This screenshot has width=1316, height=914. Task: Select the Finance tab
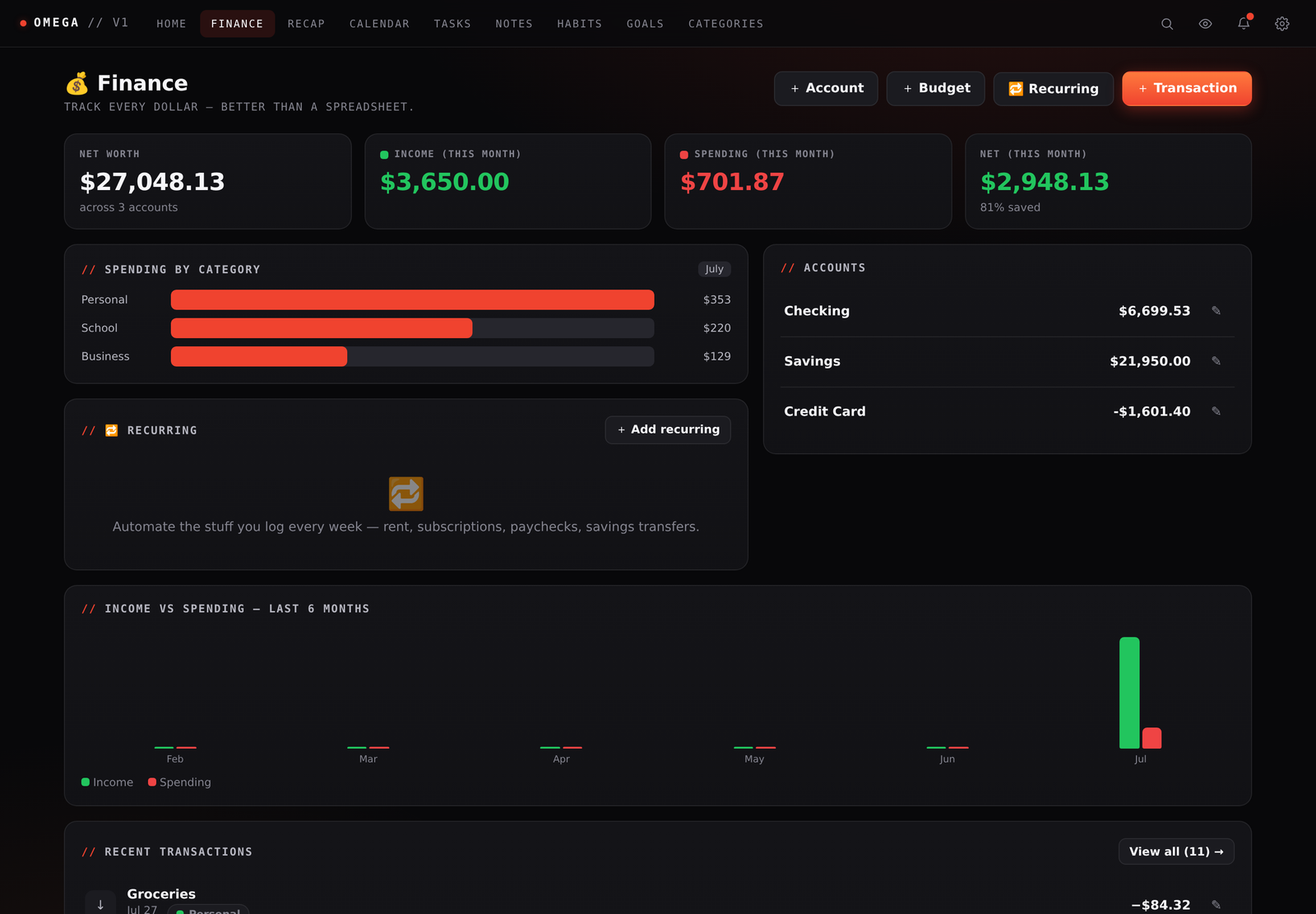pyautogui.click(x=237, y=24)
